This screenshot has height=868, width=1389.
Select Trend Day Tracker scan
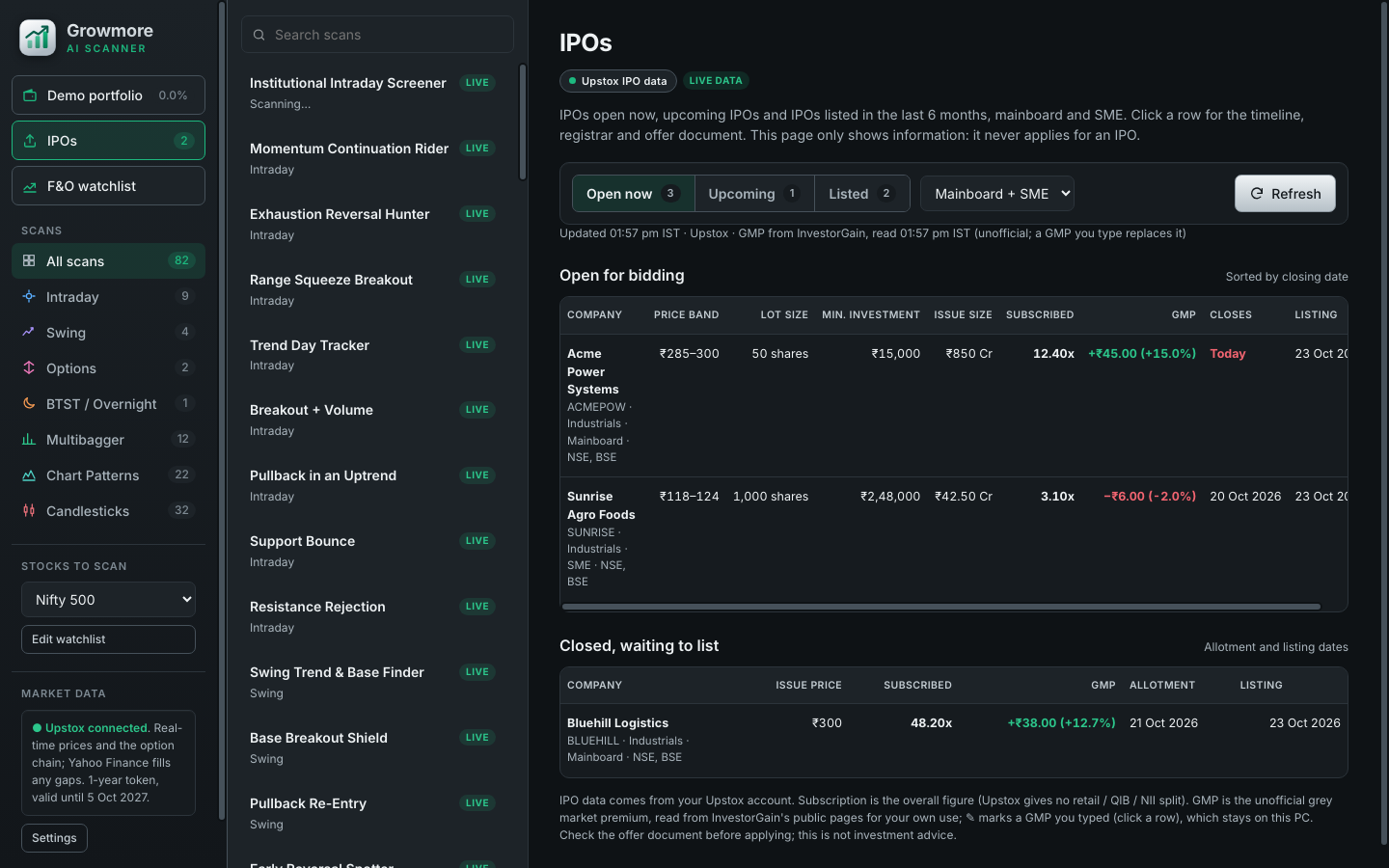coord(372,355)
